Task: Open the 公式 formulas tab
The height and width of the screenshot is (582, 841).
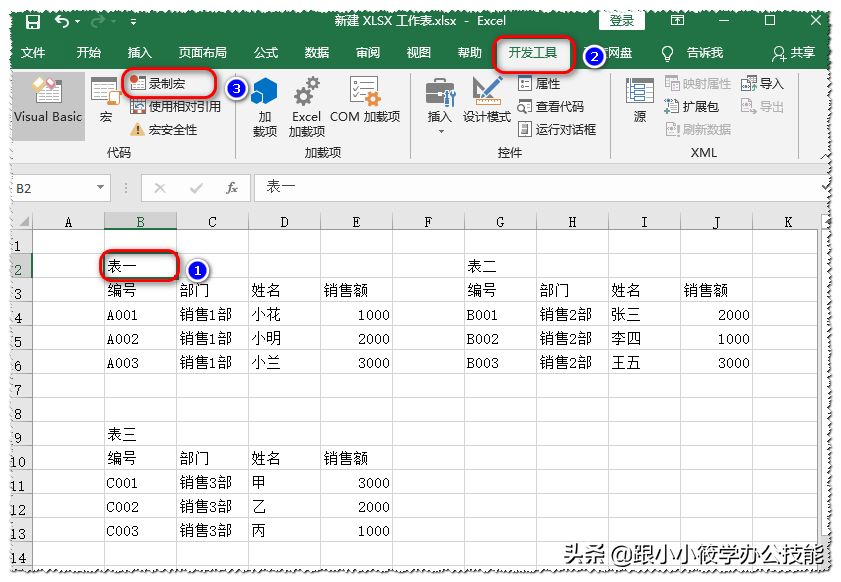Action: 266,53
